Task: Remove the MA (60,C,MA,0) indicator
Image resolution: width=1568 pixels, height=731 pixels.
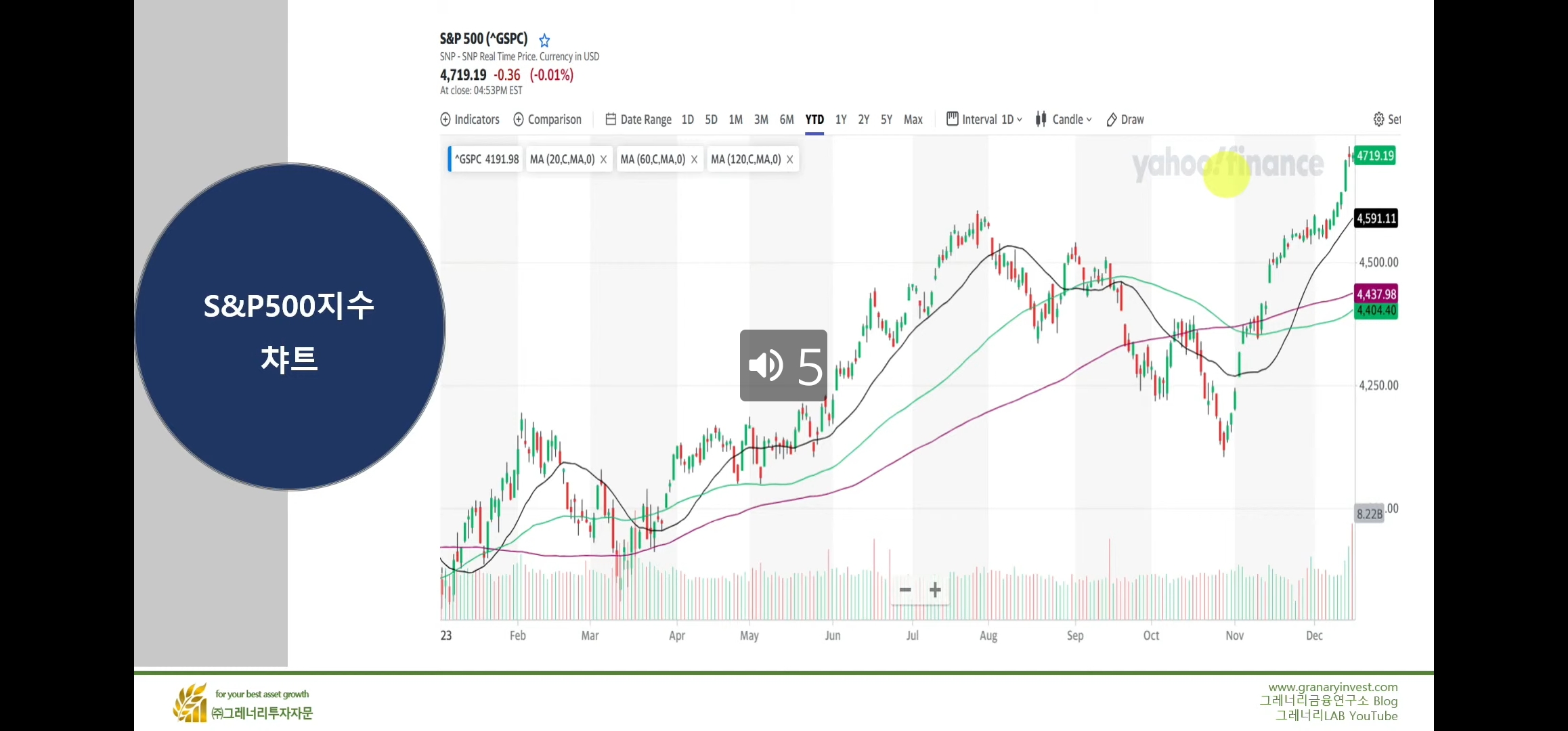Action: 694,160
